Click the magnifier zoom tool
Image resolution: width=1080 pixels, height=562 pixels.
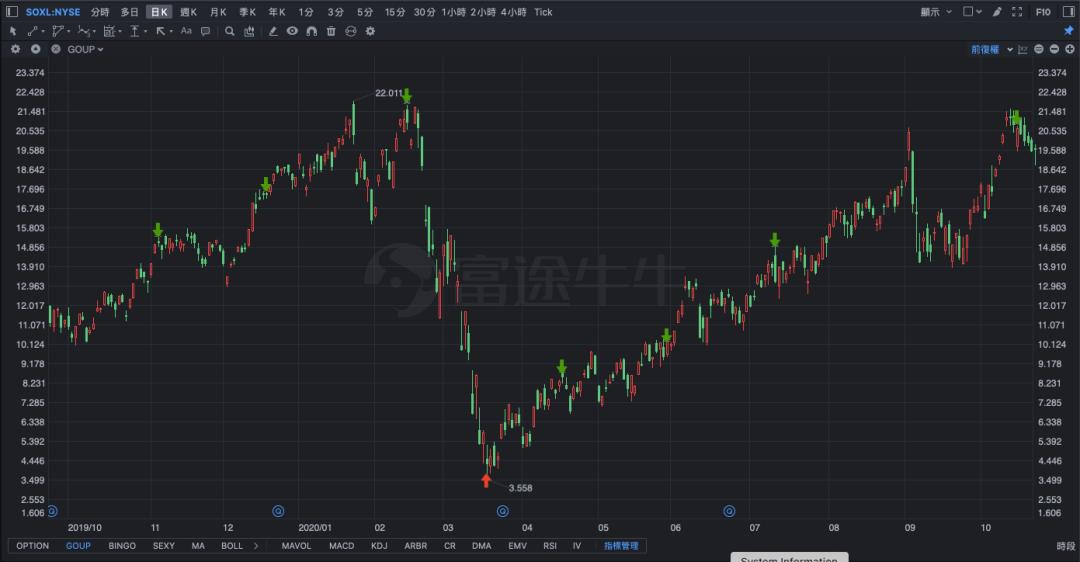tap(229, 31)
